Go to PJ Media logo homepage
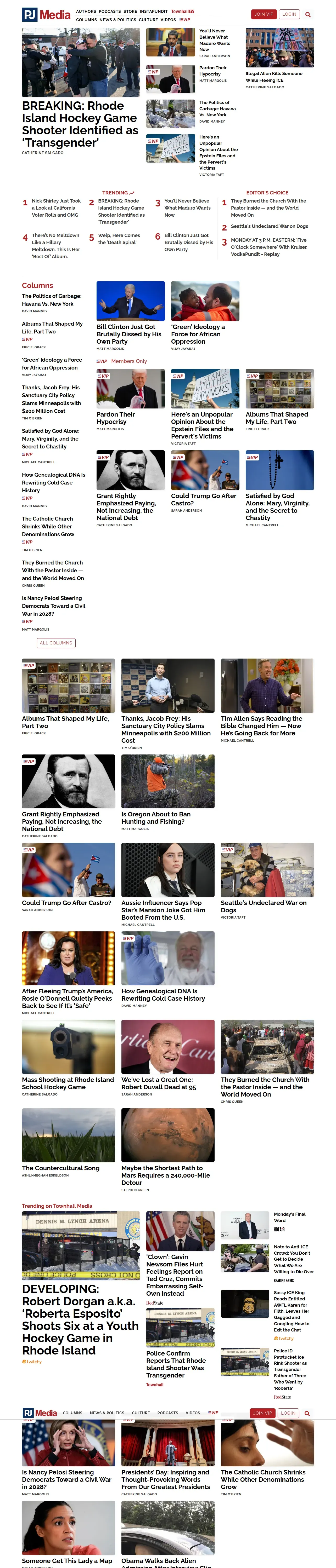The height and width of the screenshot is (1568, 336). point(46,15)
